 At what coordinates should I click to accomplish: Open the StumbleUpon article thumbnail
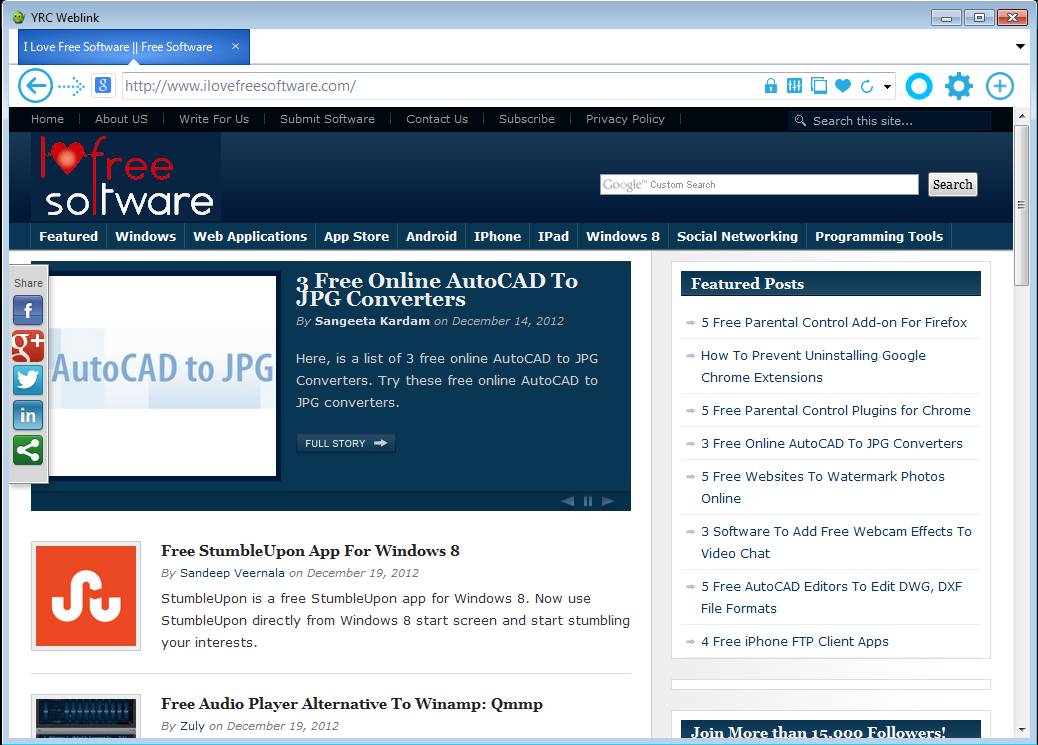pos(86,595)
